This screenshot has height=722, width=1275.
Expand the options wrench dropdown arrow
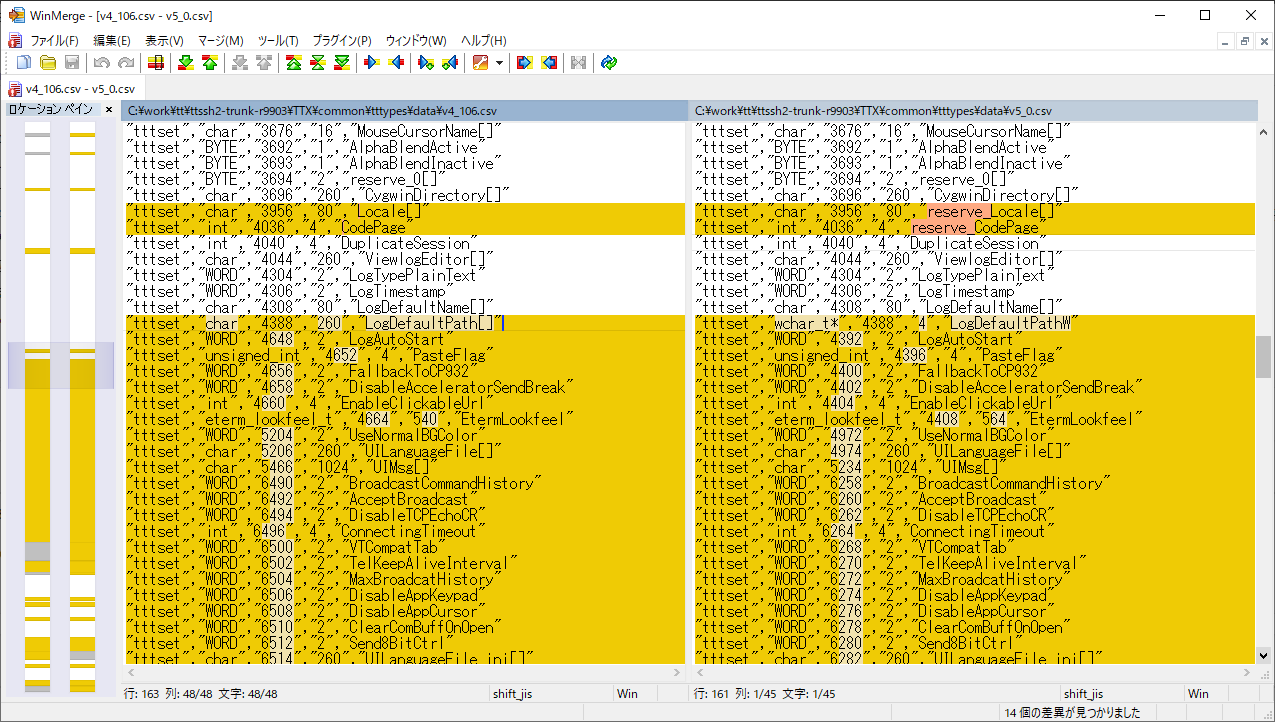(499, 63)
